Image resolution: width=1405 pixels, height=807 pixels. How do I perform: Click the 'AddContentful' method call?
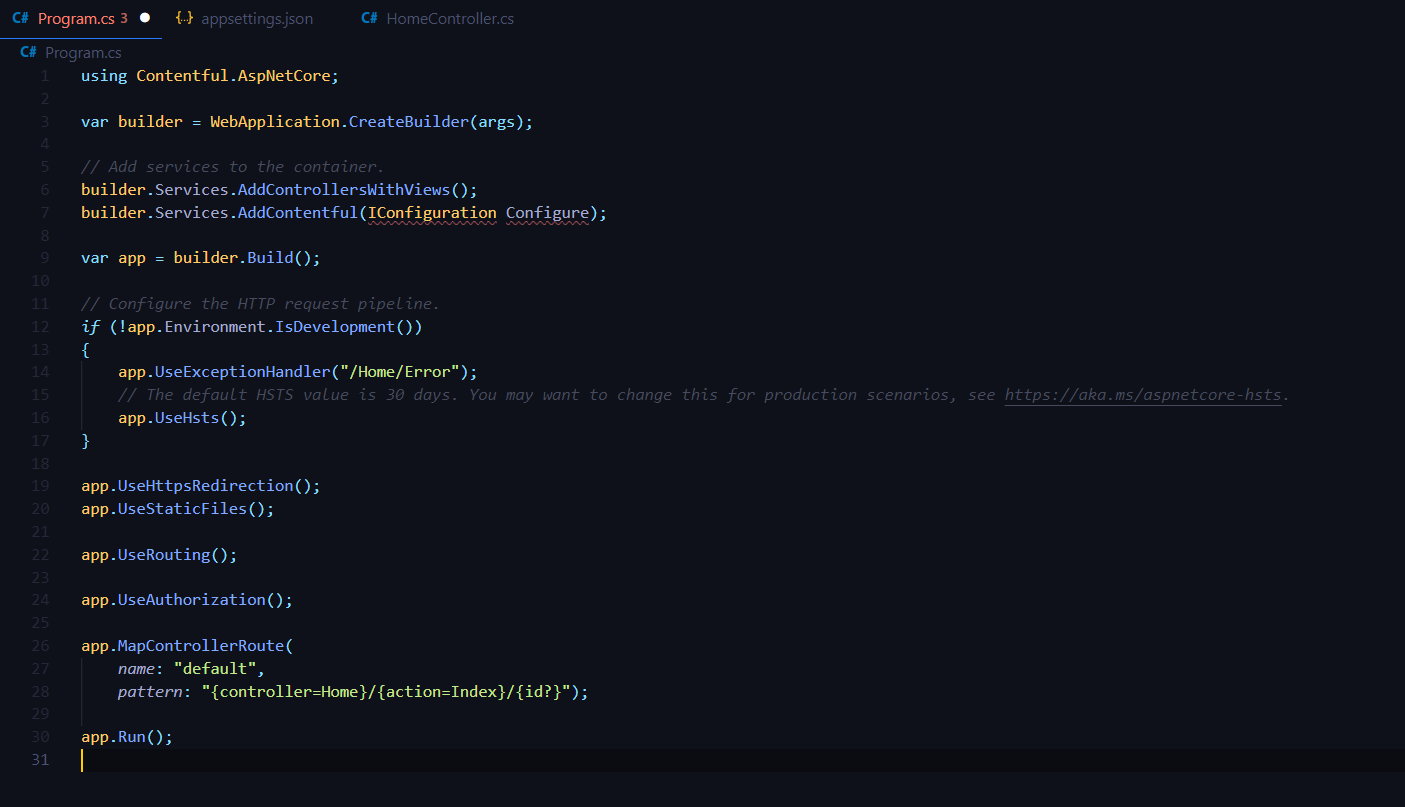pos(298,213)
